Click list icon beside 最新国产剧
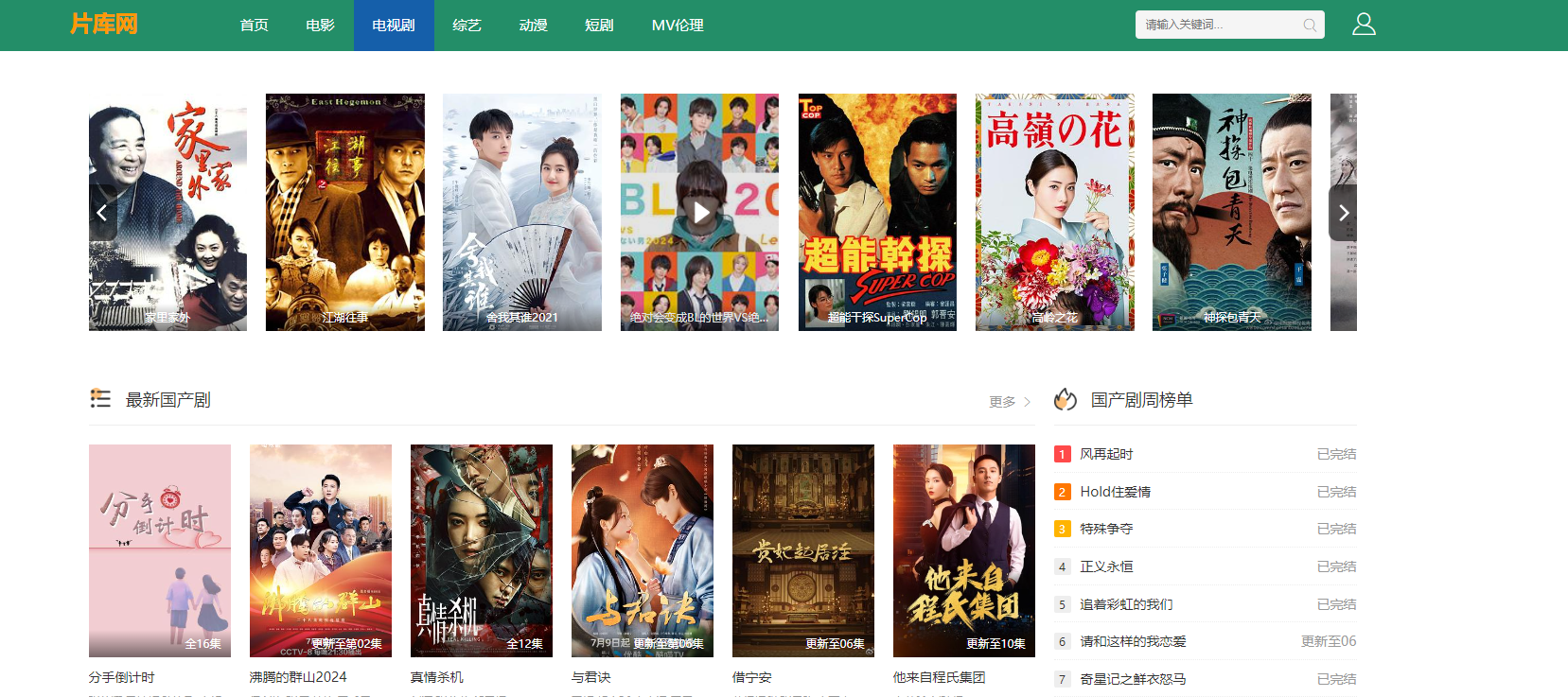The height and width of the screenshot is (697, 1568). click(100, 398)
